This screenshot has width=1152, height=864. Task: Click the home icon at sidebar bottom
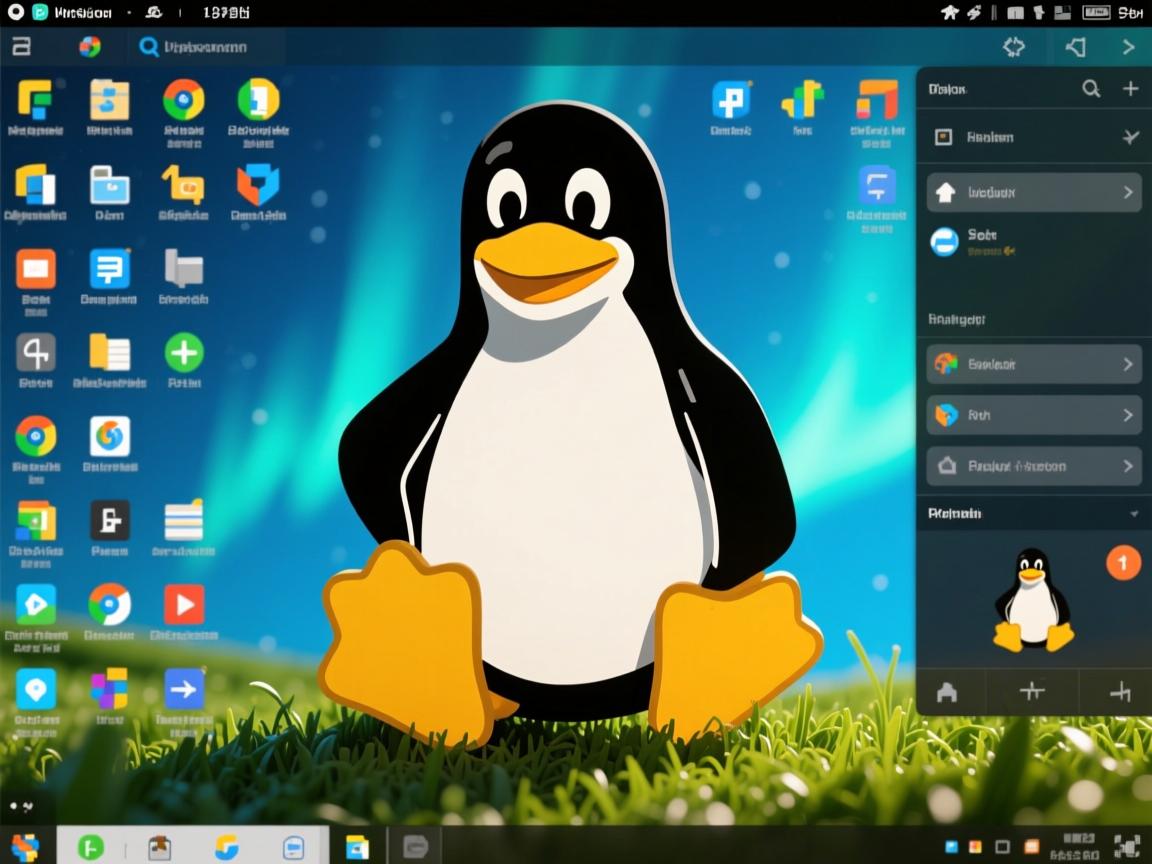[x=948, y=693]
